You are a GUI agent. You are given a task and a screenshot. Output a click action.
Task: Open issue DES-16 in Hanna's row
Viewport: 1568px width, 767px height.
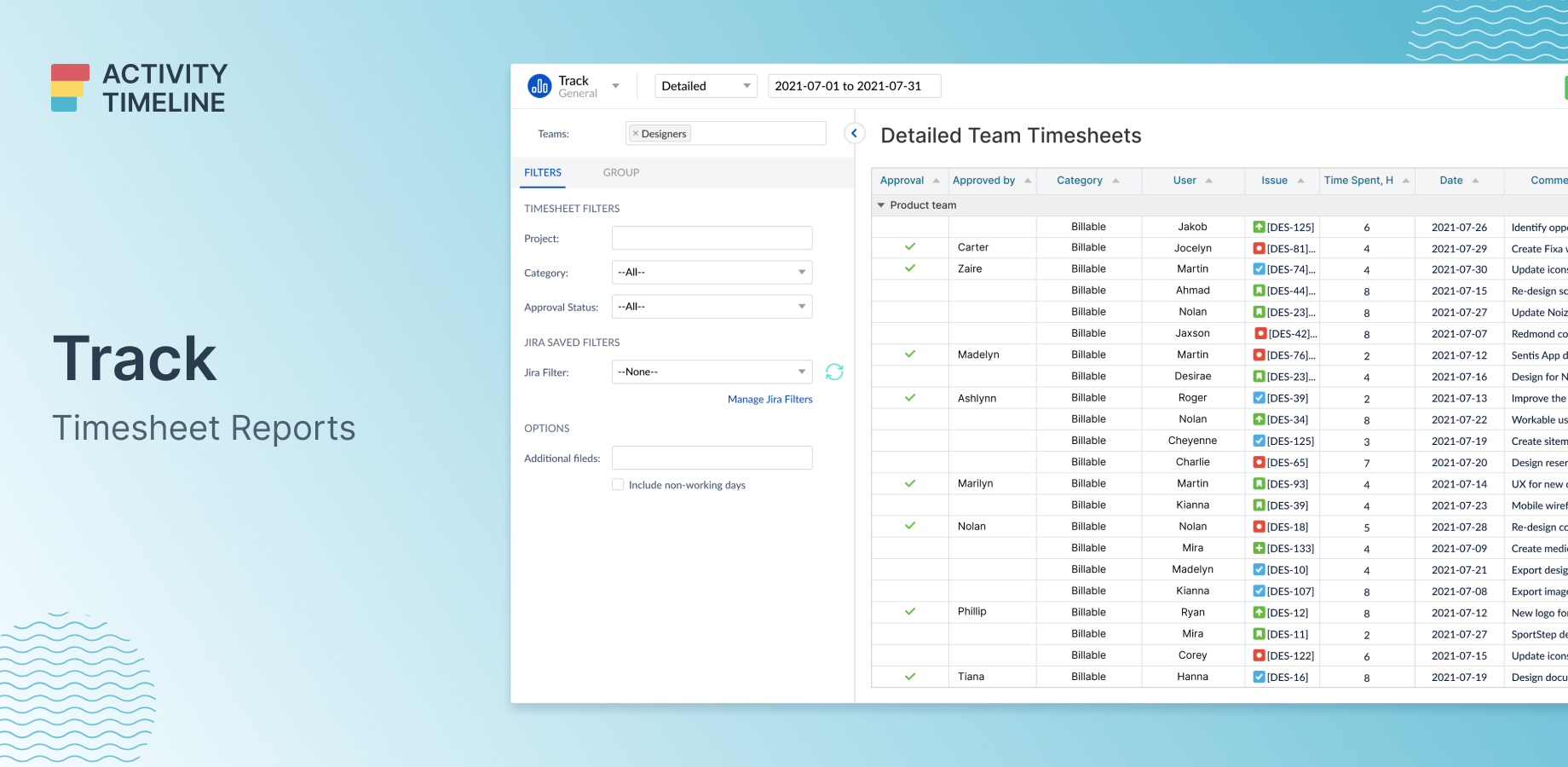pyautogui.click(x=1288, y=678)
